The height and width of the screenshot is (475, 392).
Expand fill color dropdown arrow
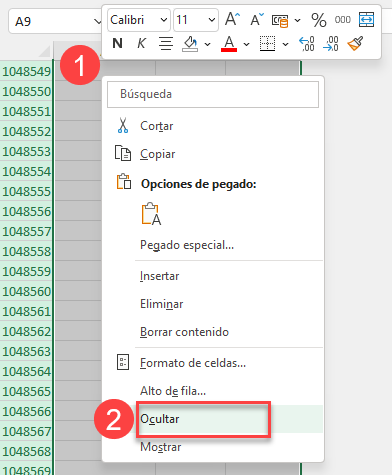(x=207, y=44)
